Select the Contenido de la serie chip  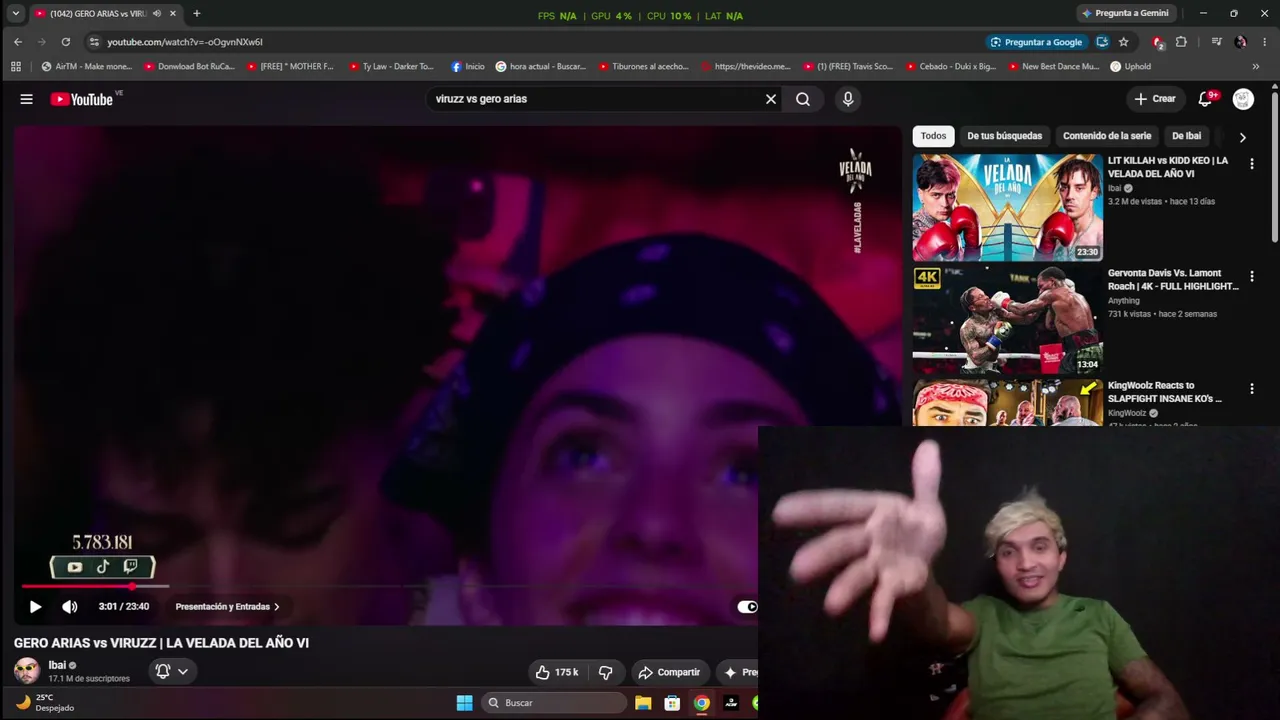coord(1107,136)
